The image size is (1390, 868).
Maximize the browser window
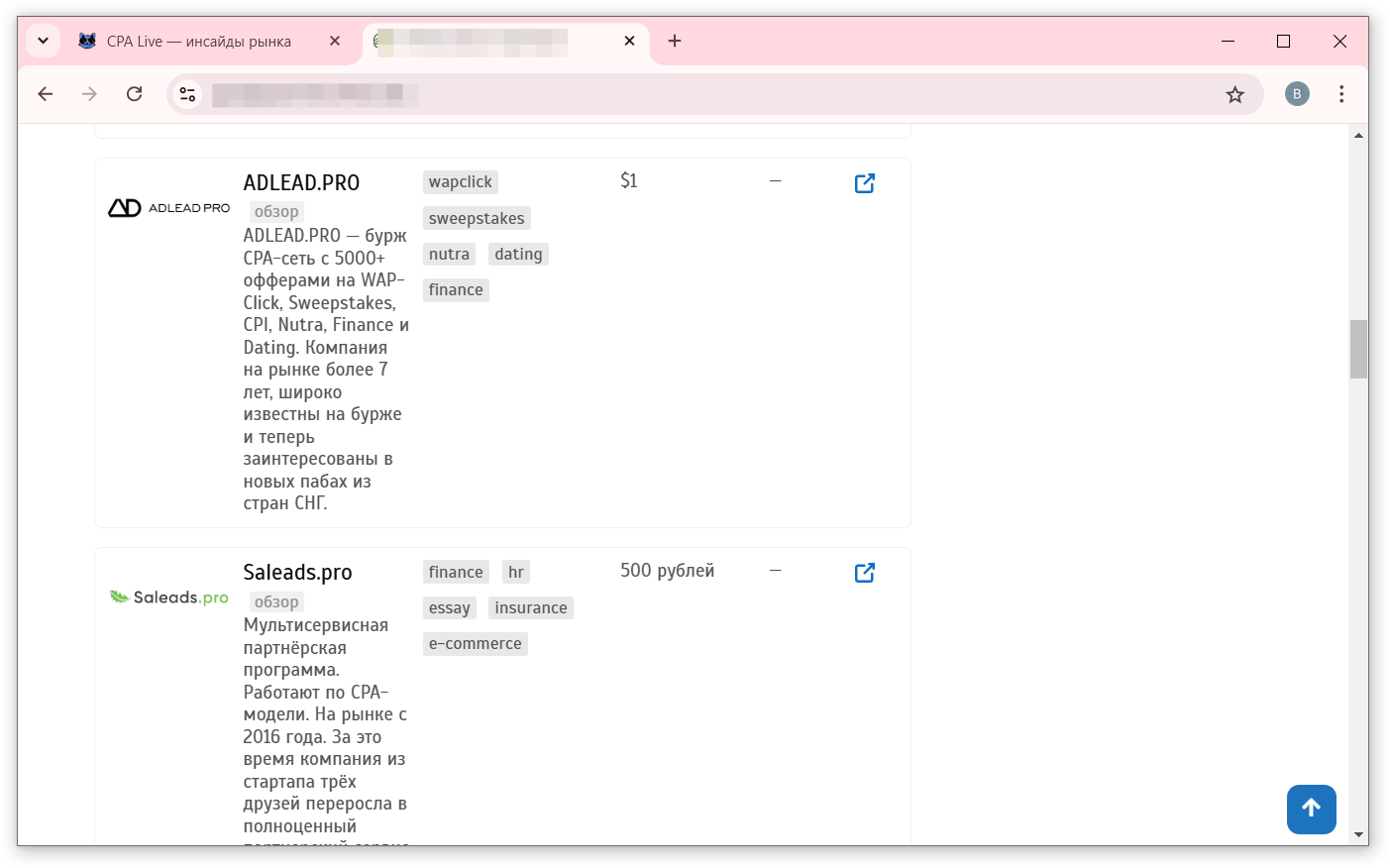click(x=1283, y=41)
